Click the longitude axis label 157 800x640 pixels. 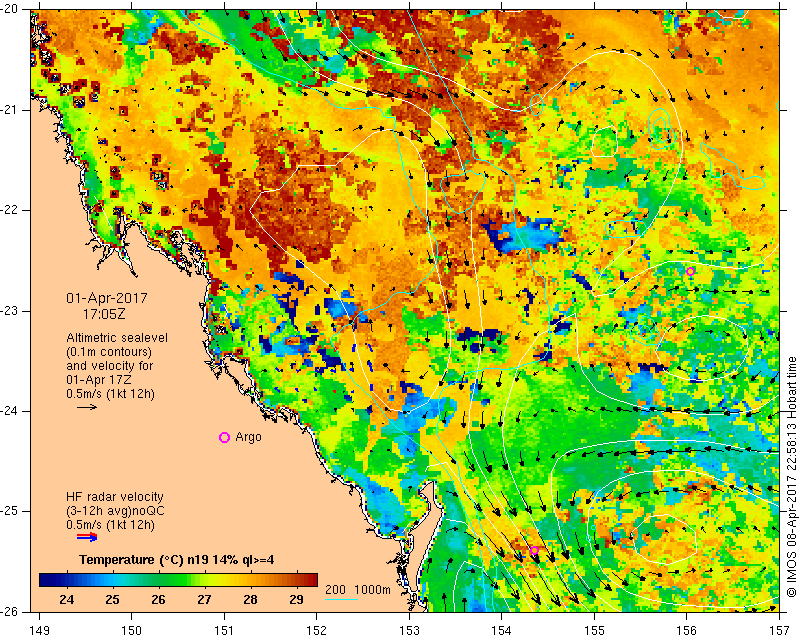[x=780, y=630]
